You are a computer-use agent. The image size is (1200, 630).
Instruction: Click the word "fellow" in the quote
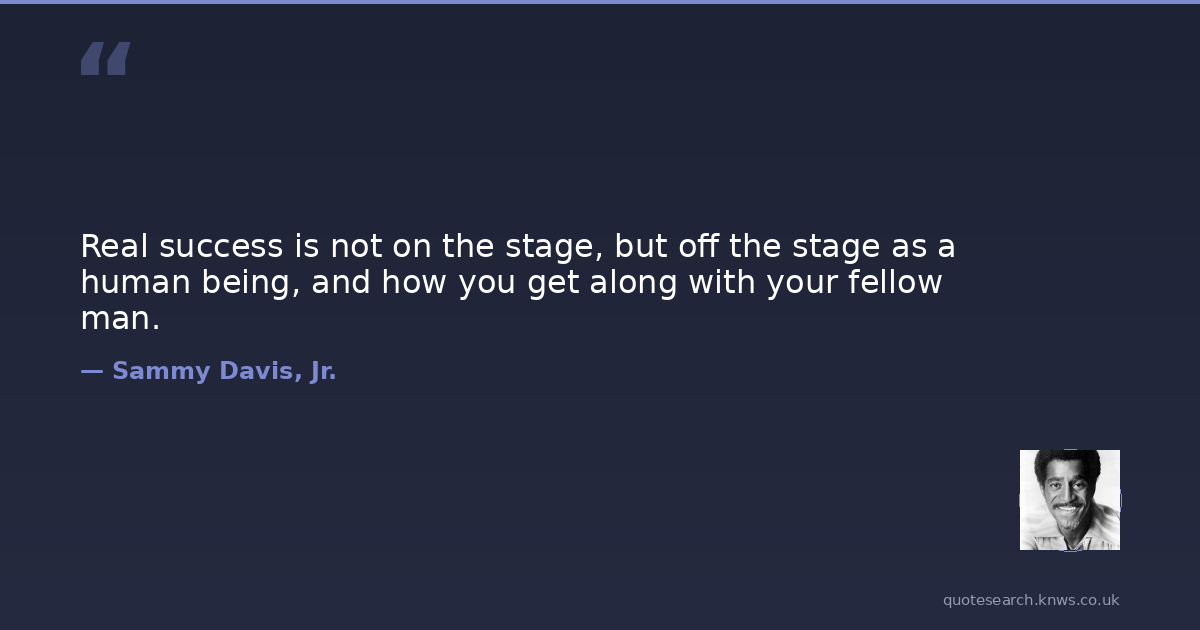(895, 283)
